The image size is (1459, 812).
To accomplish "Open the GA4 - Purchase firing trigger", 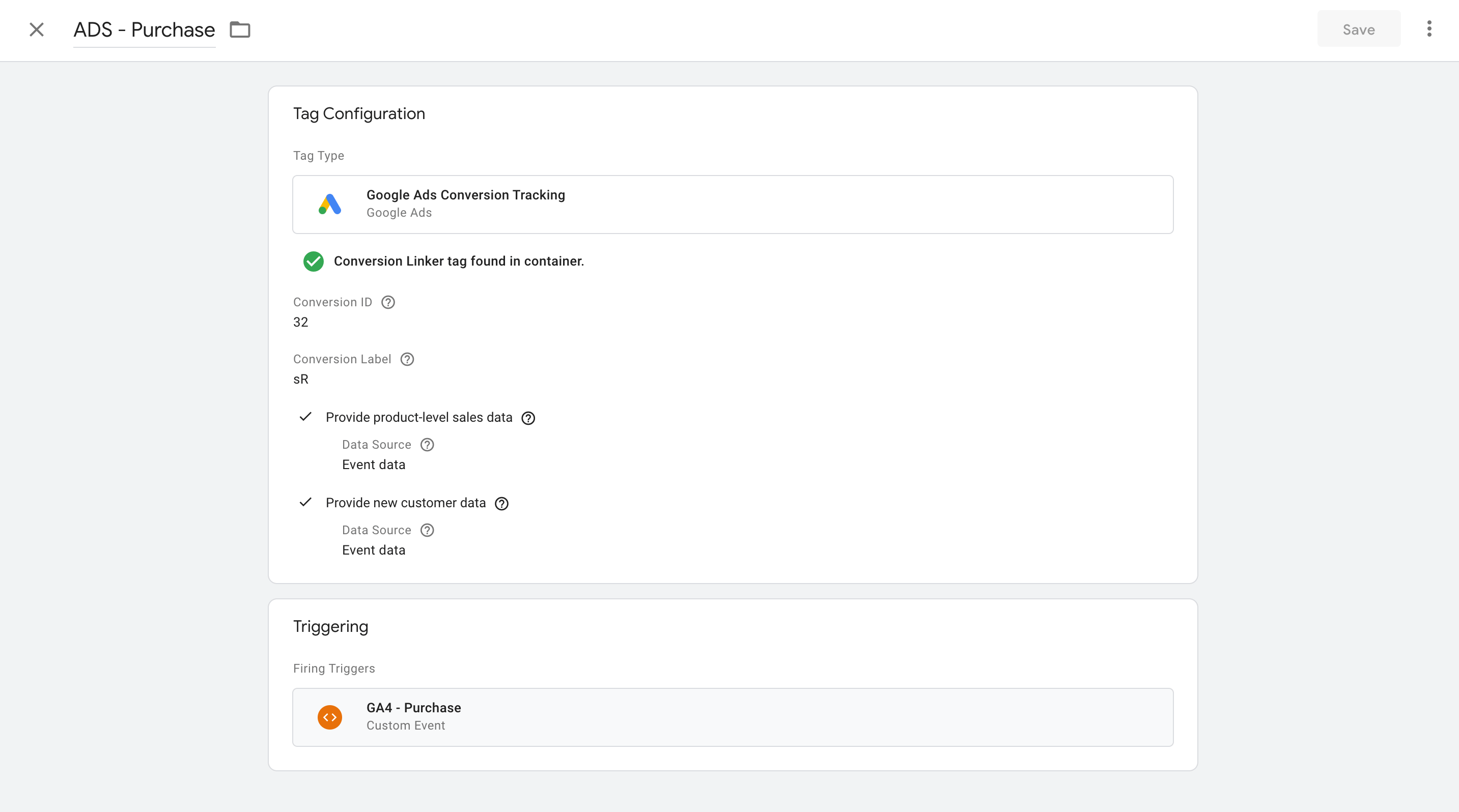I will click(x=733, y=717).
